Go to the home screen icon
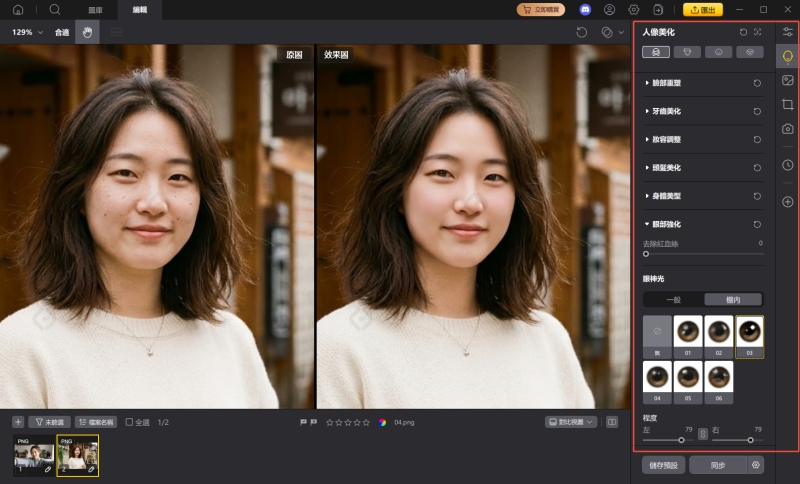Image resolution: width=800 pixels, height=484 pixels. (x=18, y=10)
